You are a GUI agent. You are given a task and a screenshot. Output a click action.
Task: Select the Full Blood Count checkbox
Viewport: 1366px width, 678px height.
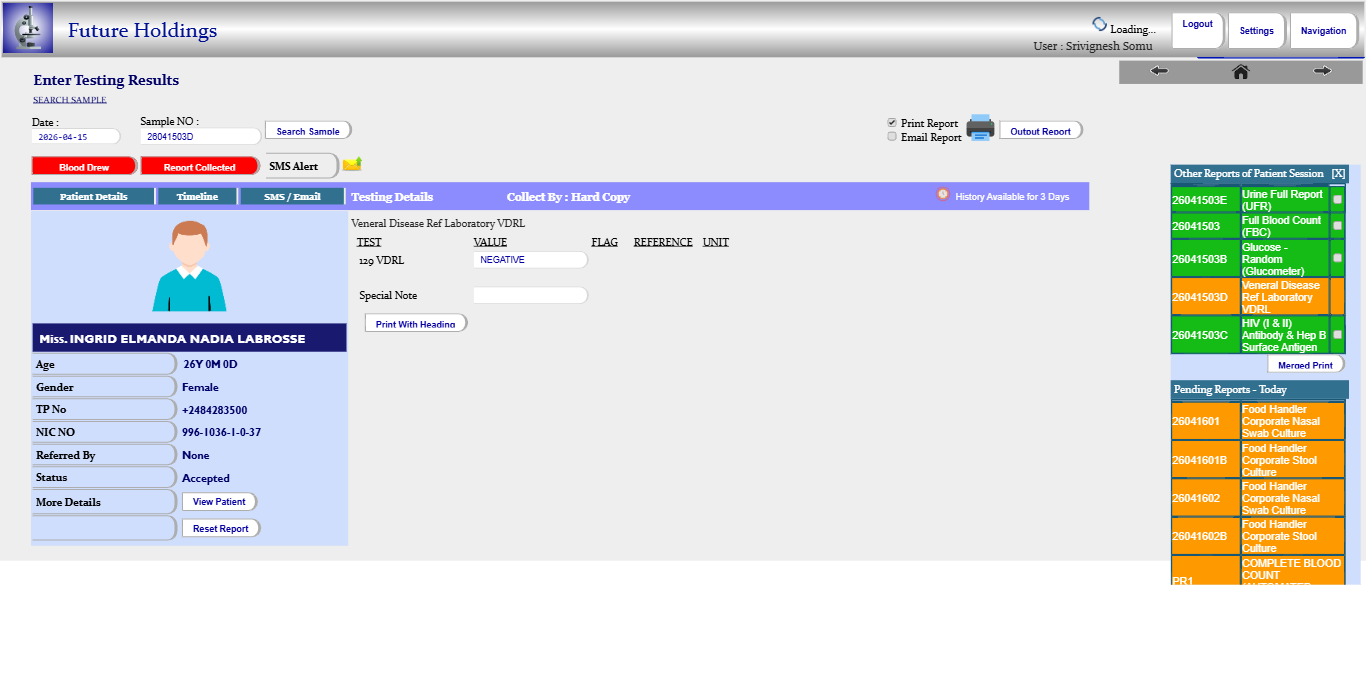click(1337, 226)
